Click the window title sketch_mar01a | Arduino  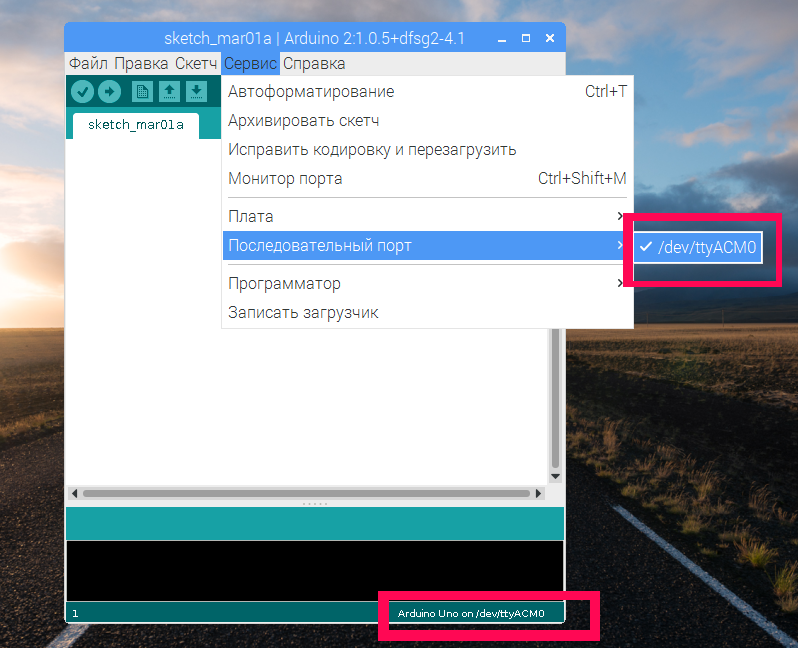pyautogui.click(x=314, y=39)
